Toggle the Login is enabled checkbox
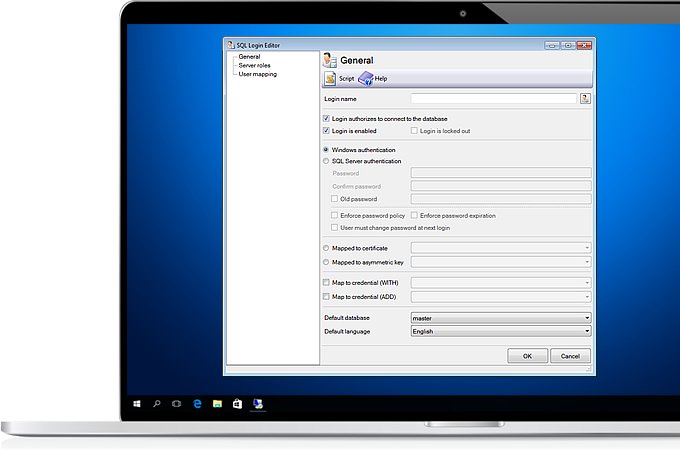The height and width of the screenshot is (450, 680). (x=326, y=130)
